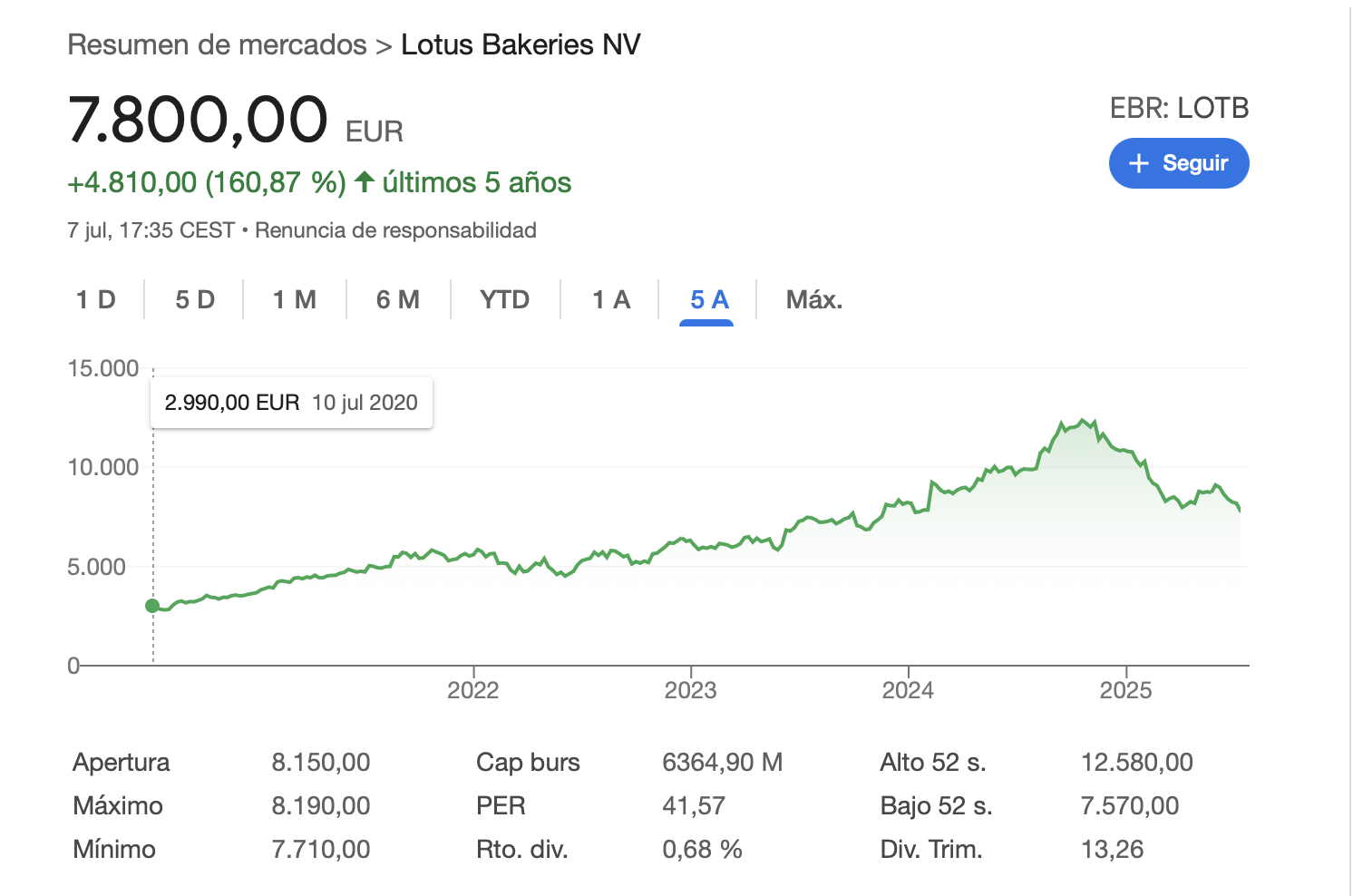Click the 52-week high 12.580,00
The width and height of the screenshot is (1353, 896).
coord(1137,762)
